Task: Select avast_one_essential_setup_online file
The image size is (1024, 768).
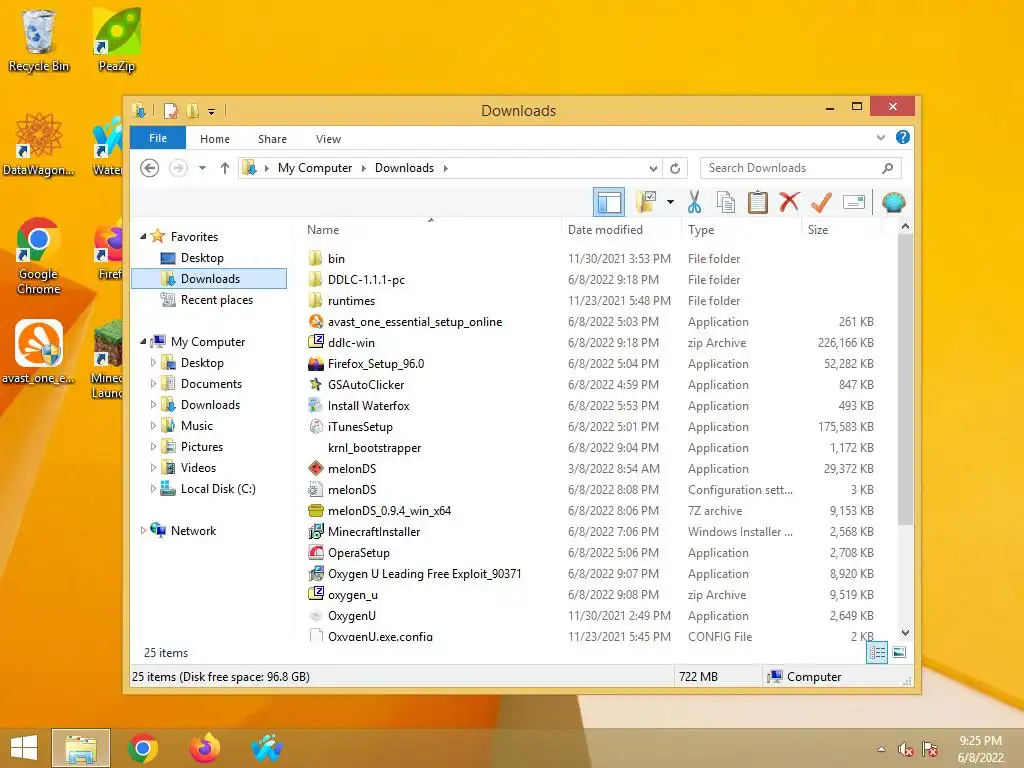Action: (x=415, y=321)
